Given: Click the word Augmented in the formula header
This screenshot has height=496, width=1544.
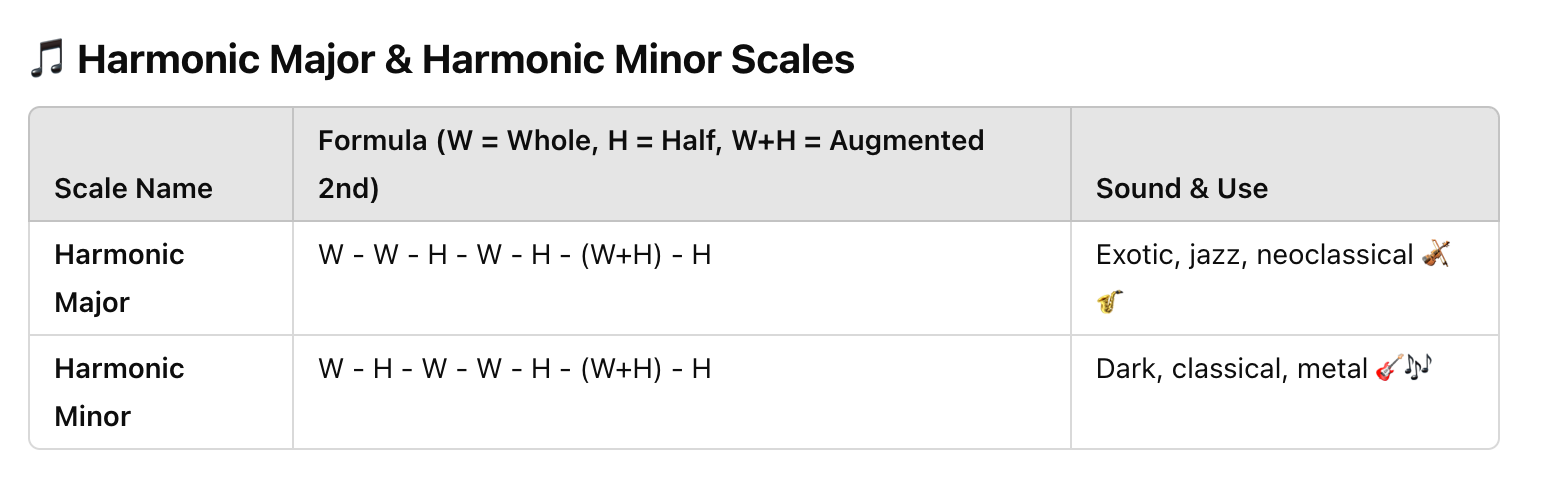Looking at the screenshot, I should (908, 141).
